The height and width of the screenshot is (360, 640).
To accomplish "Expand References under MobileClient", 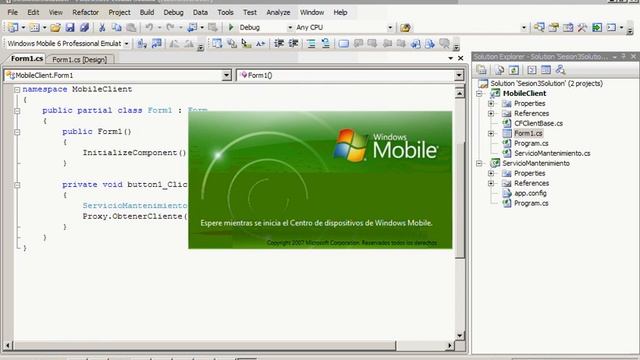I will (491, 113).
